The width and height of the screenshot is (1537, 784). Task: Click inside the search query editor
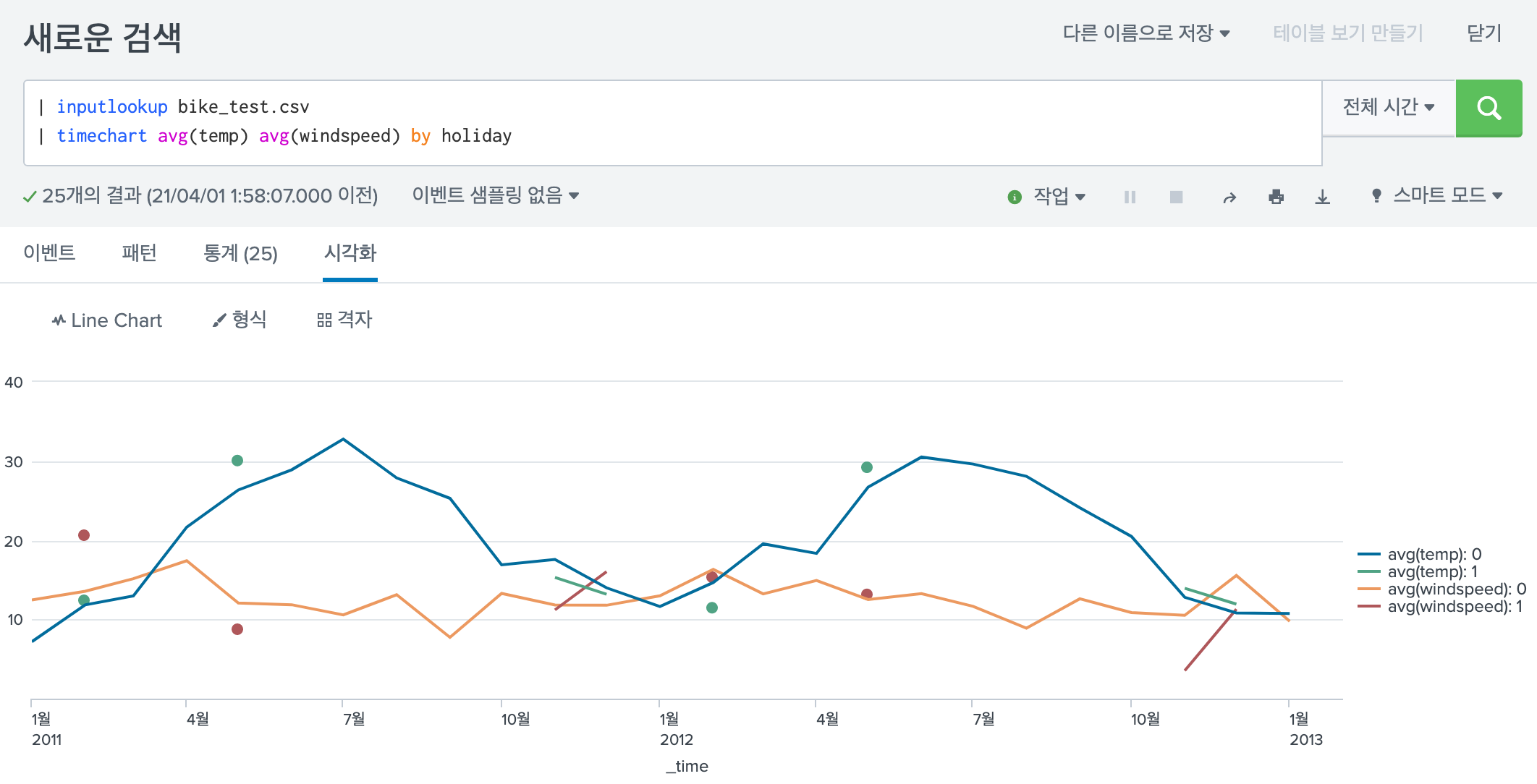tap(673, 122)
